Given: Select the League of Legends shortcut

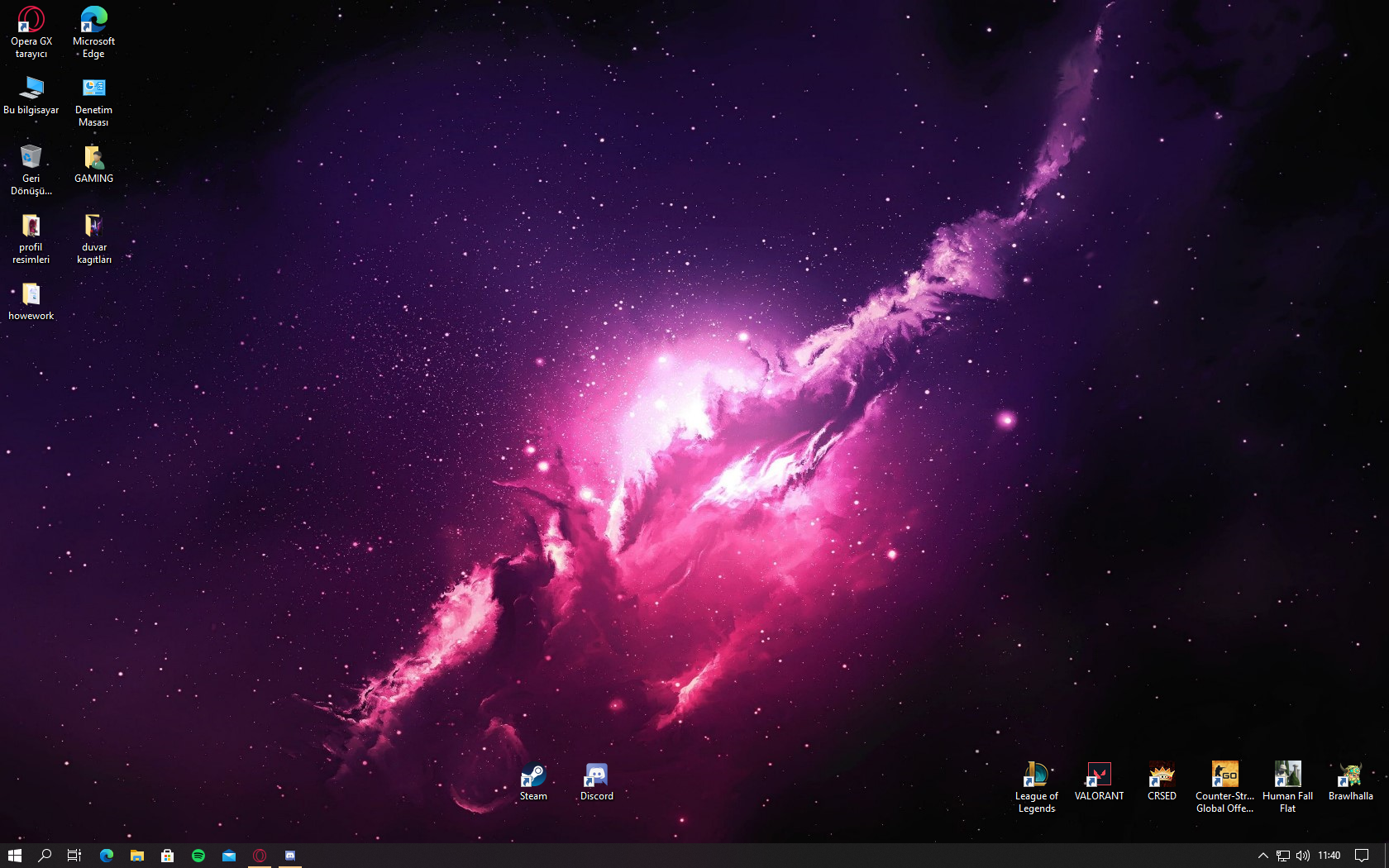Looking at the screenshot, I should click(1036, 788).
